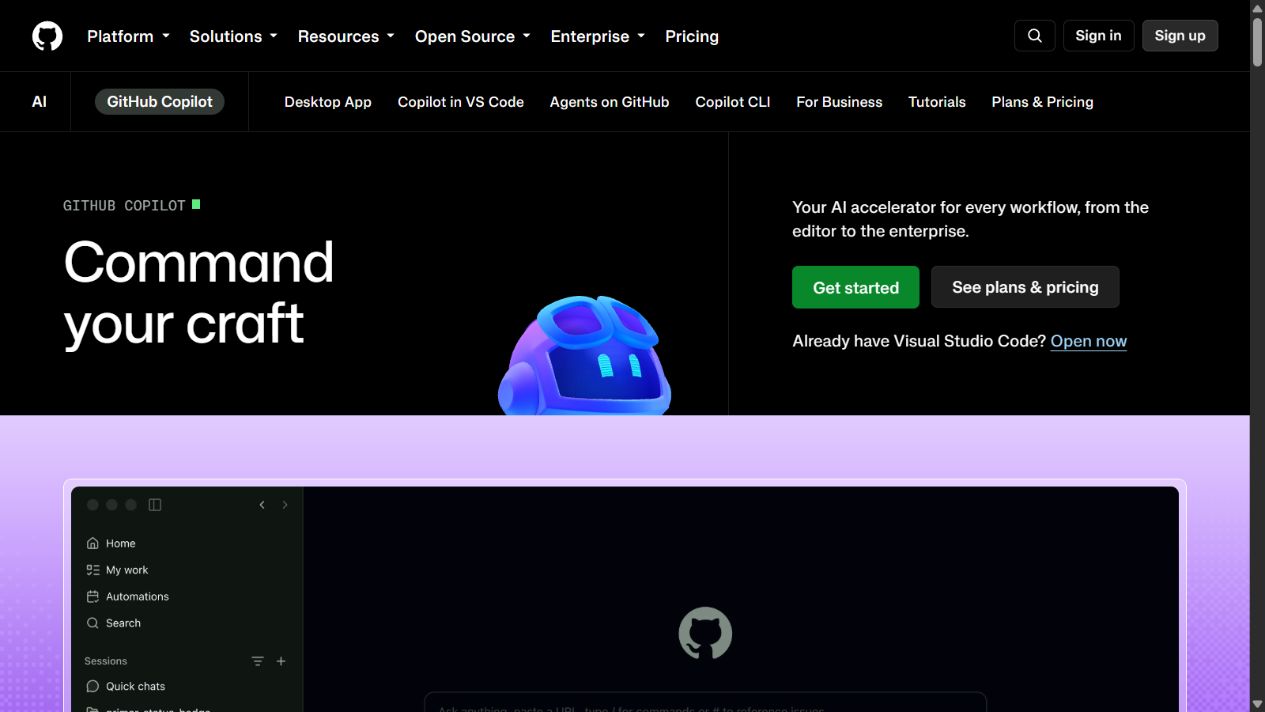The image size is (1265, 712).
Task: Click See plans & pricing button
Action: [1025, 287]
